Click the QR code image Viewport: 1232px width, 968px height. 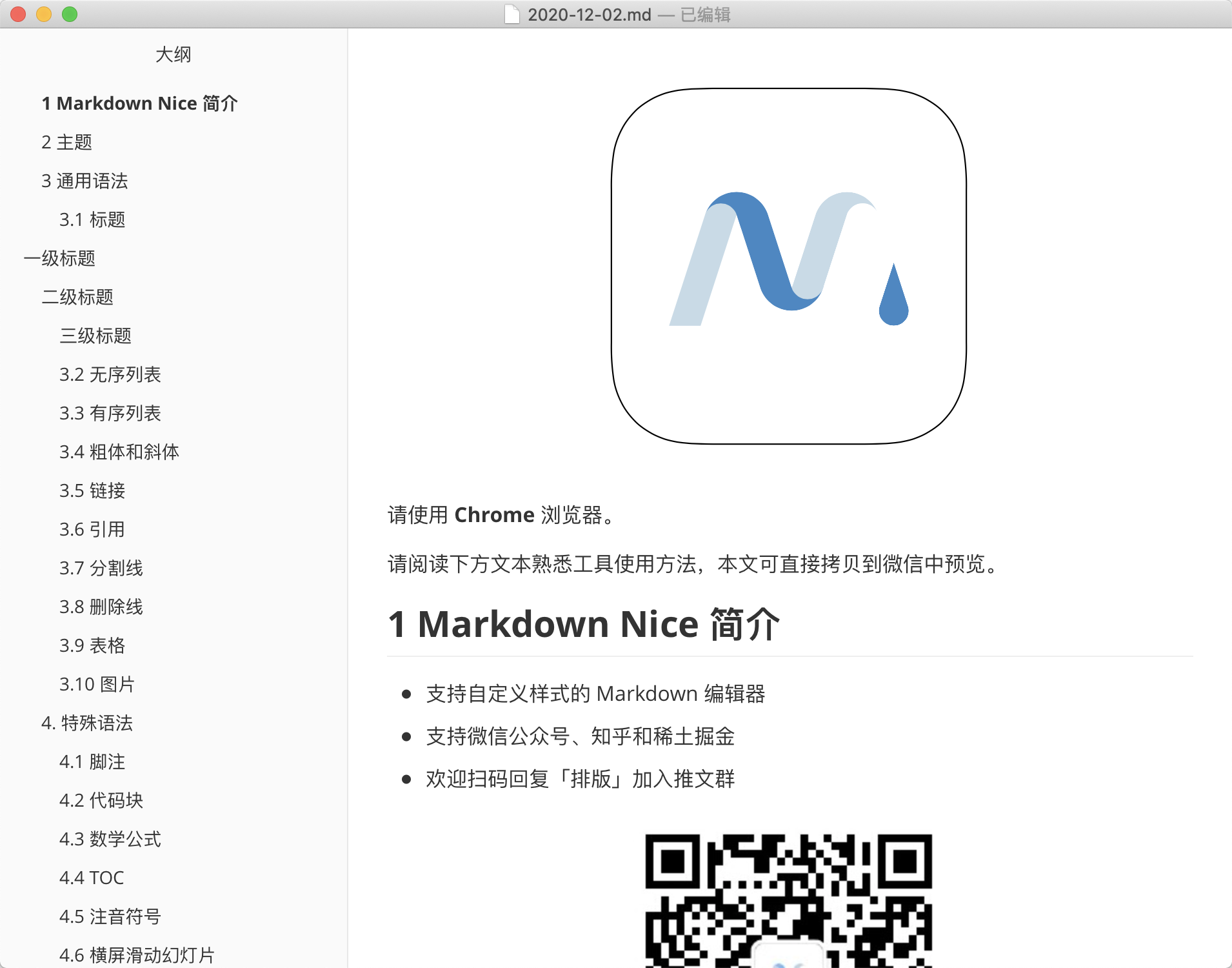point(789,901)
